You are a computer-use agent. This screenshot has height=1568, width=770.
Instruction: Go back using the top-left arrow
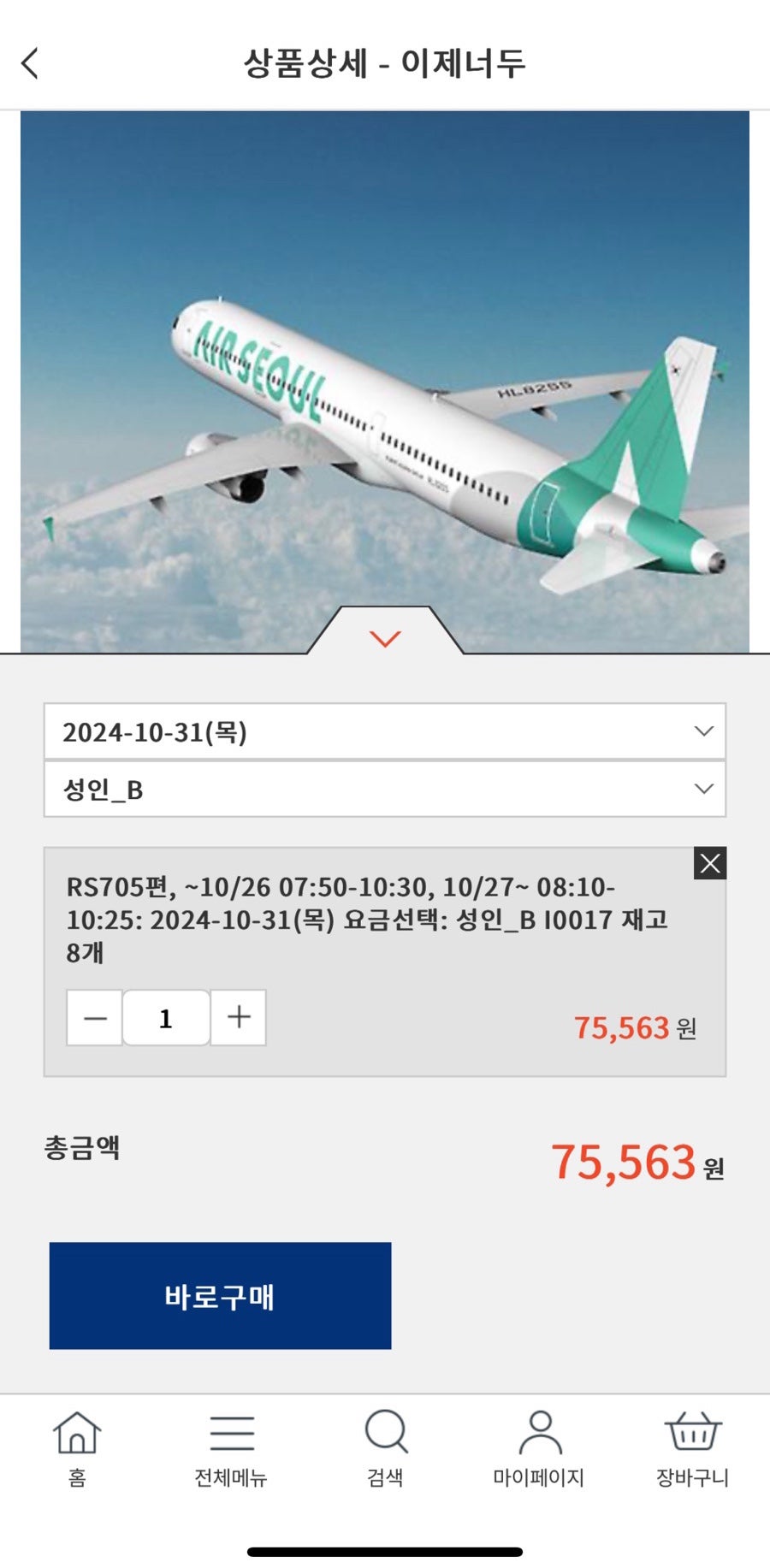pyautogui.click(x=30, y=63)
